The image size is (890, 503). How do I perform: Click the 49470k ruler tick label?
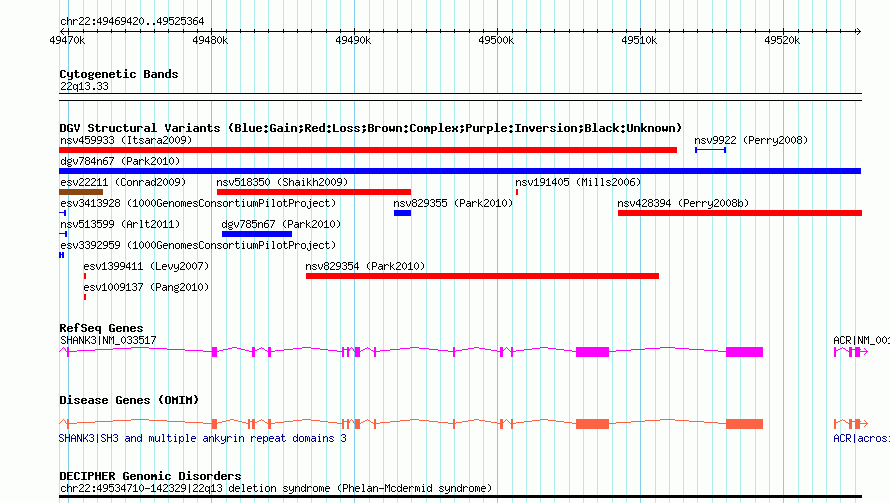tap(67, 40)
